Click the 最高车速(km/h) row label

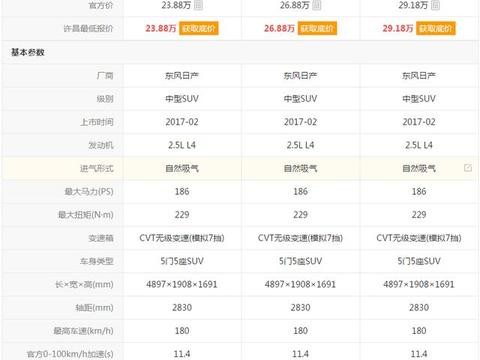point(83,331)
